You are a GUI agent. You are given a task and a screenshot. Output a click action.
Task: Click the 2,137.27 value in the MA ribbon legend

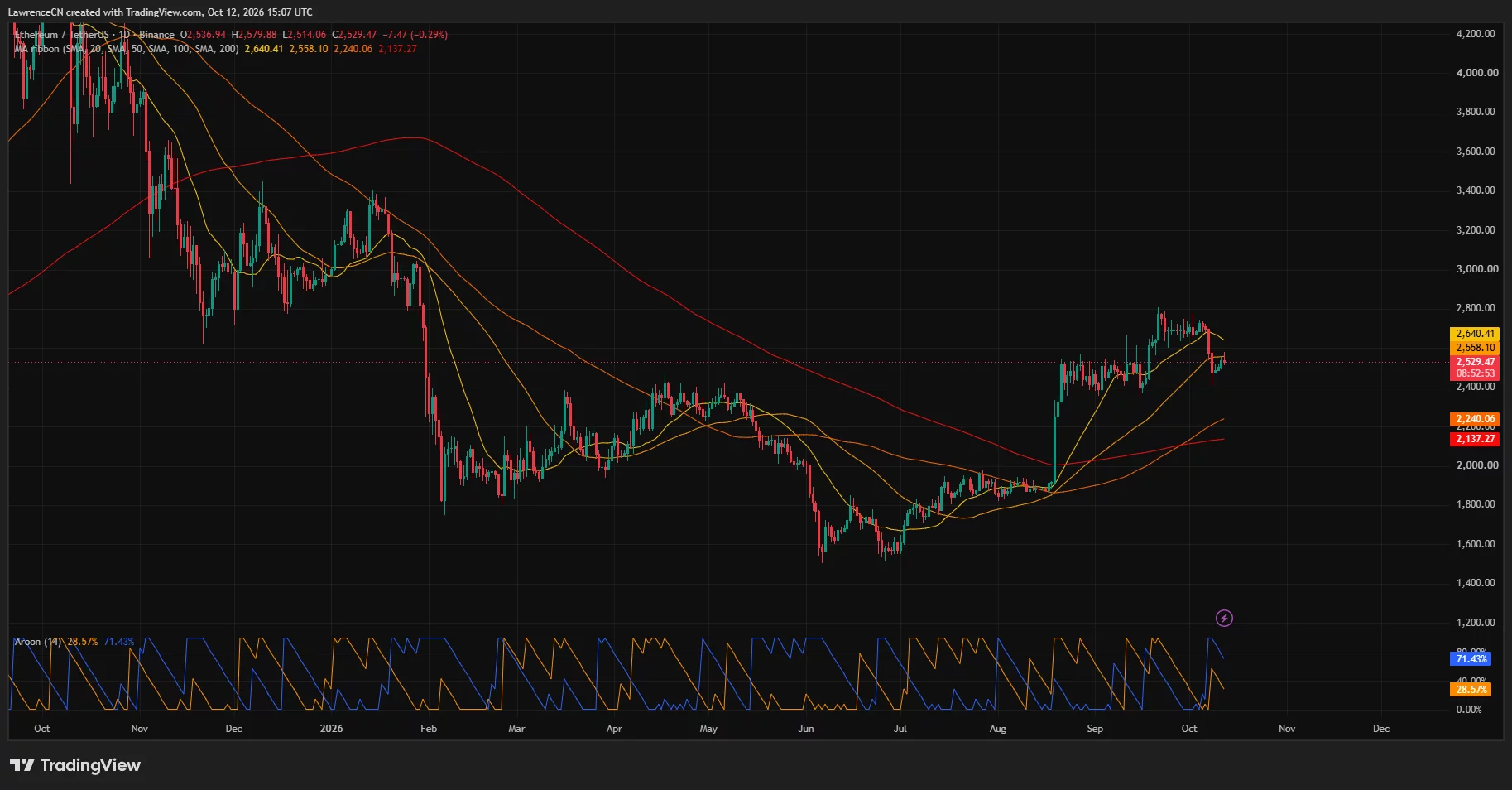[398, 49]
